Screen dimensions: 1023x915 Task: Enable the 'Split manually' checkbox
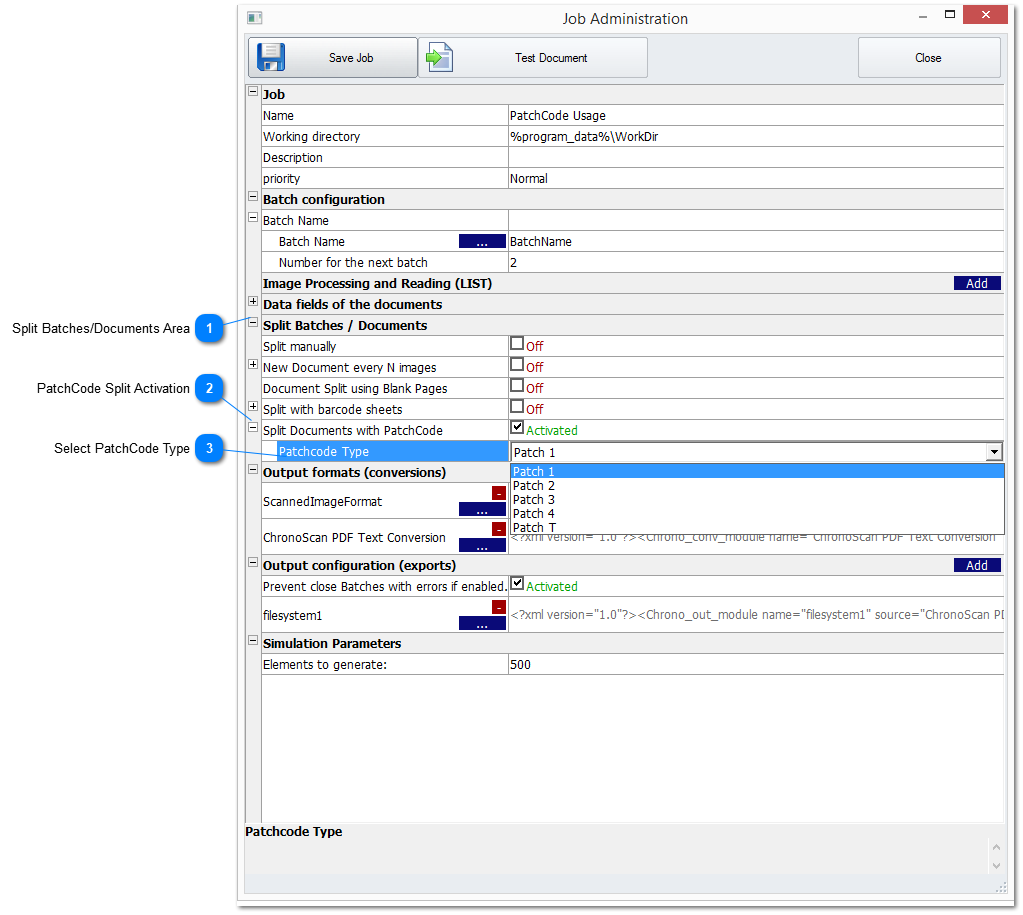click(x=517, y=345)
